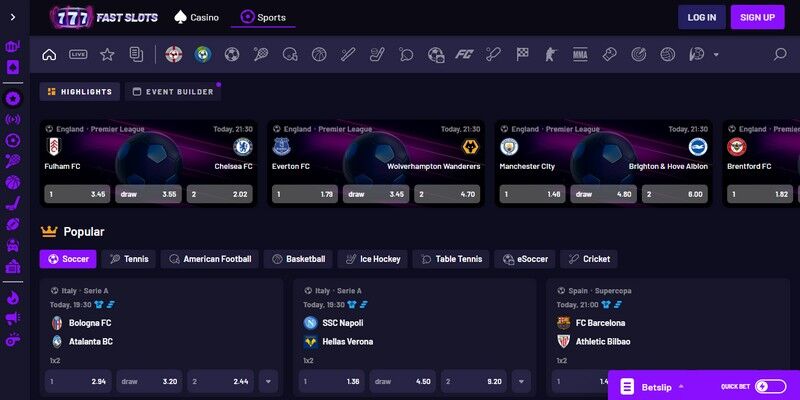Switch to the Sports tab

[263, 17]
